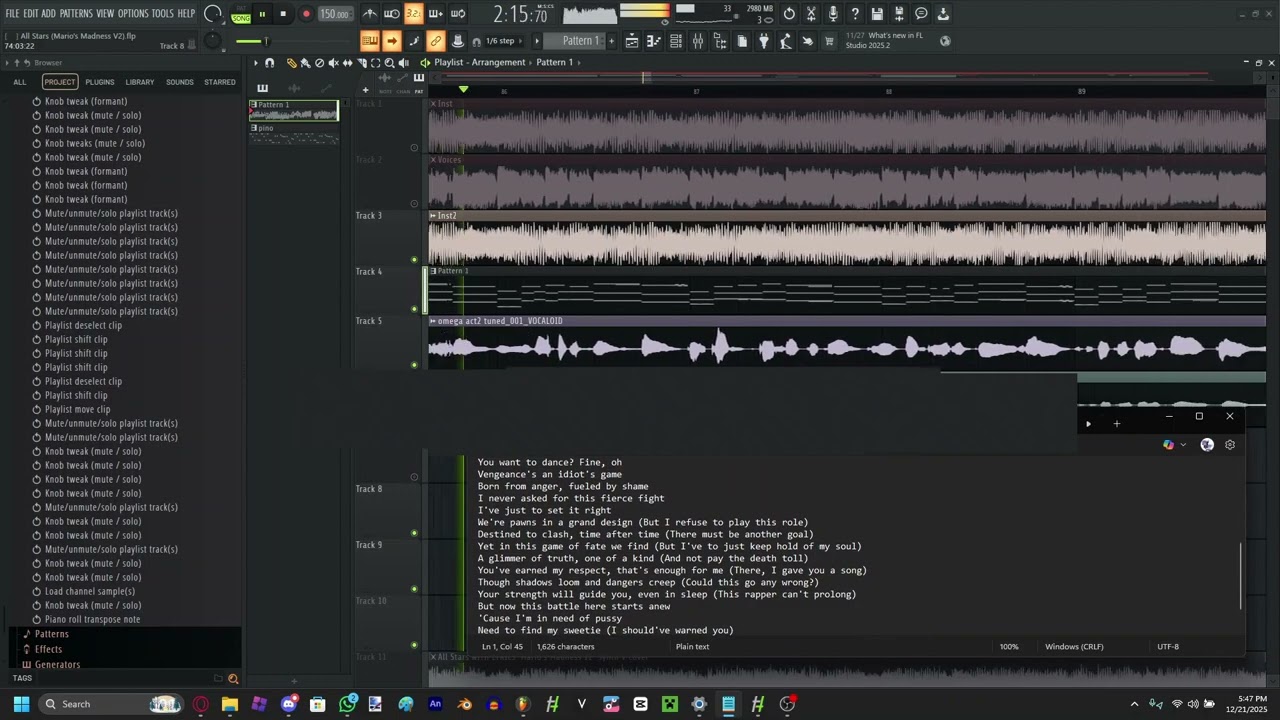Open the Mixer view icon
This screenshot has width=1280, height=720.
tap(698, 41)
